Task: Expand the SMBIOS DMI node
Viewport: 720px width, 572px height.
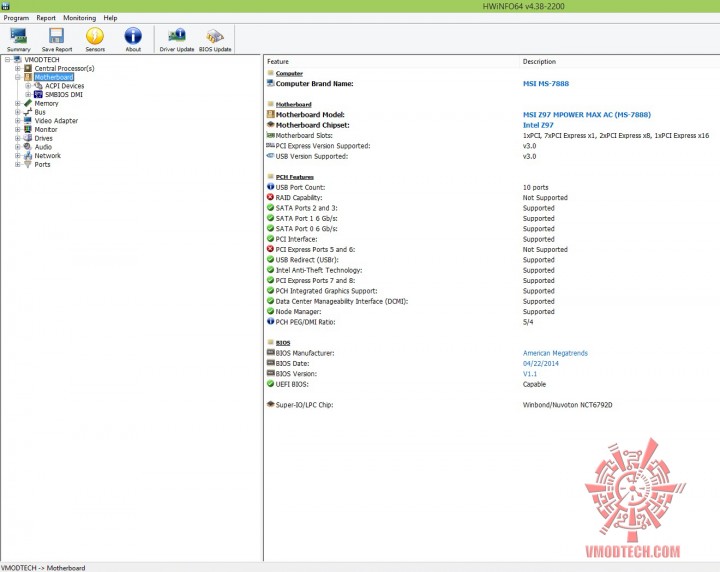Action: point(28,95)
